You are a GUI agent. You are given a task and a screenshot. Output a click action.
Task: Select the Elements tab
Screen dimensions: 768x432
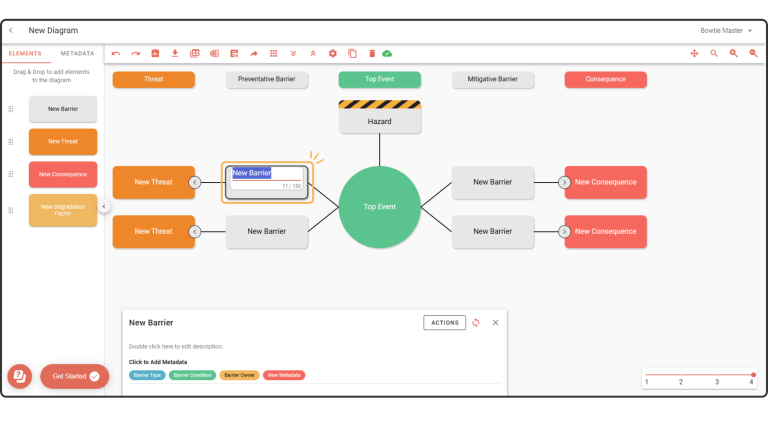click(x=25, y=53)
